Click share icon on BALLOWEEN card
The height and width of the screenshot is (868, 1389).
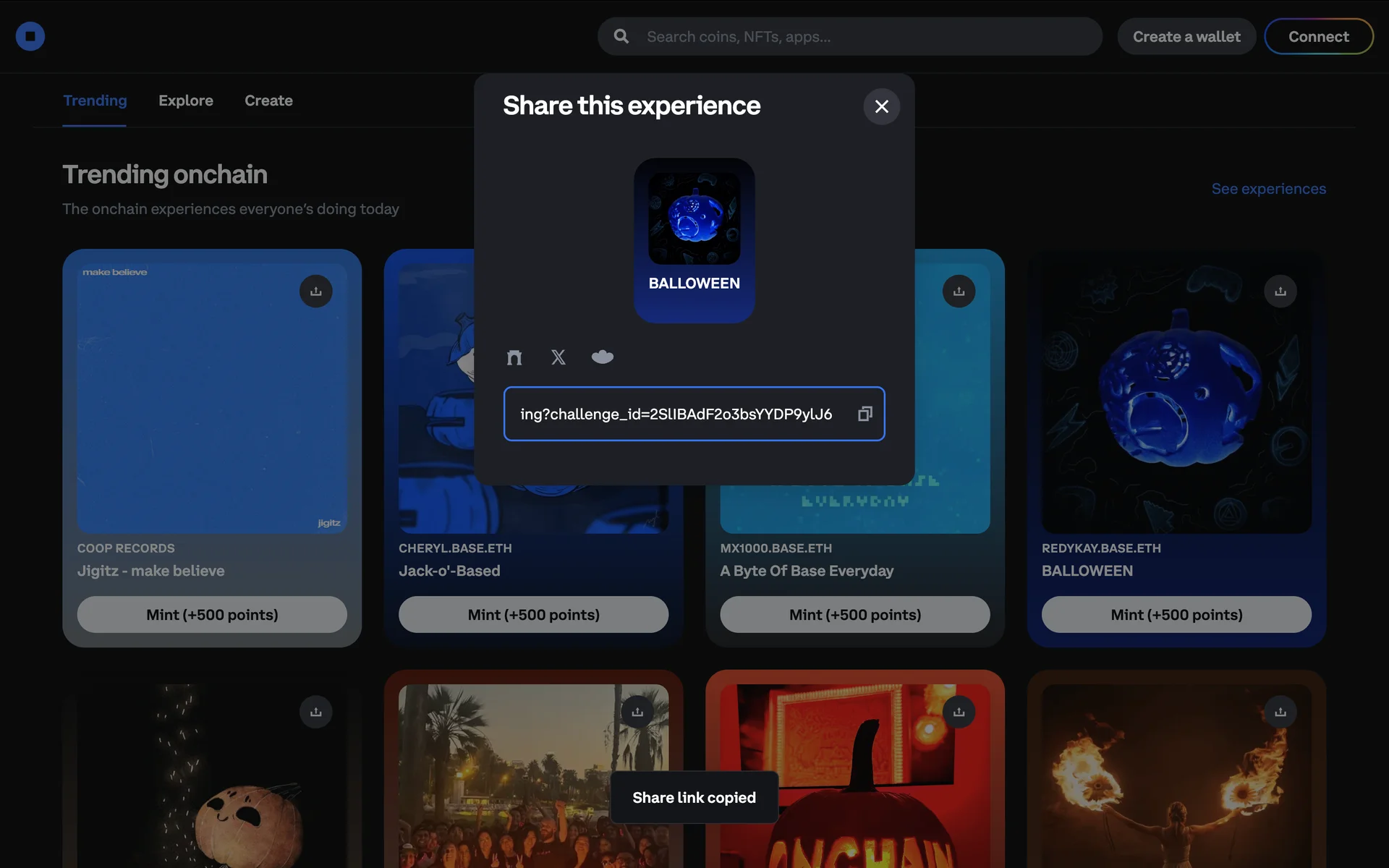(x=1280, y=292)
